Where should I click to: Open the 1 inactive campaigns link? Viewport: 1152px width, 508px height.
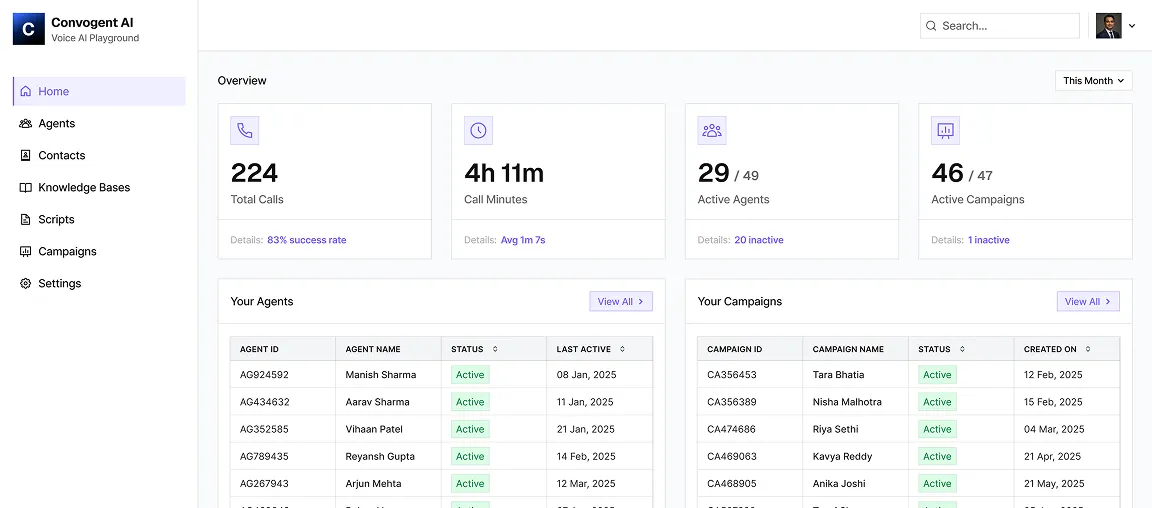pyautogui.click(x=988, y=240)
